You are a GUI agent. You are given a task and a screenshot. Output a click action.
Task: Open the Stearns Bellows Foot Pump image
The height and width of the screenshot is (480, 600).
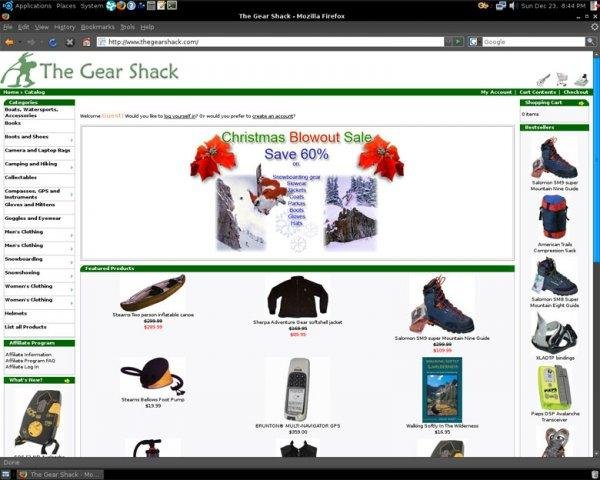(x=153, y=376)
